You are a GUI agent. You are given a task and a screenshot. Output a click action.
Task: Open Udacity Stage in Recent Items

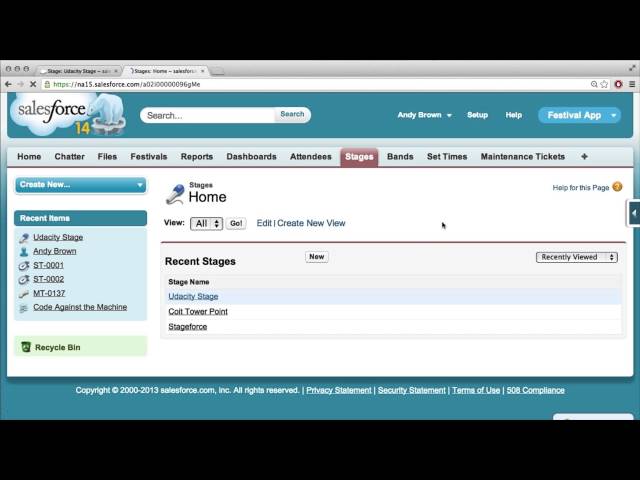pyautogui.click(x=58, y=237)
